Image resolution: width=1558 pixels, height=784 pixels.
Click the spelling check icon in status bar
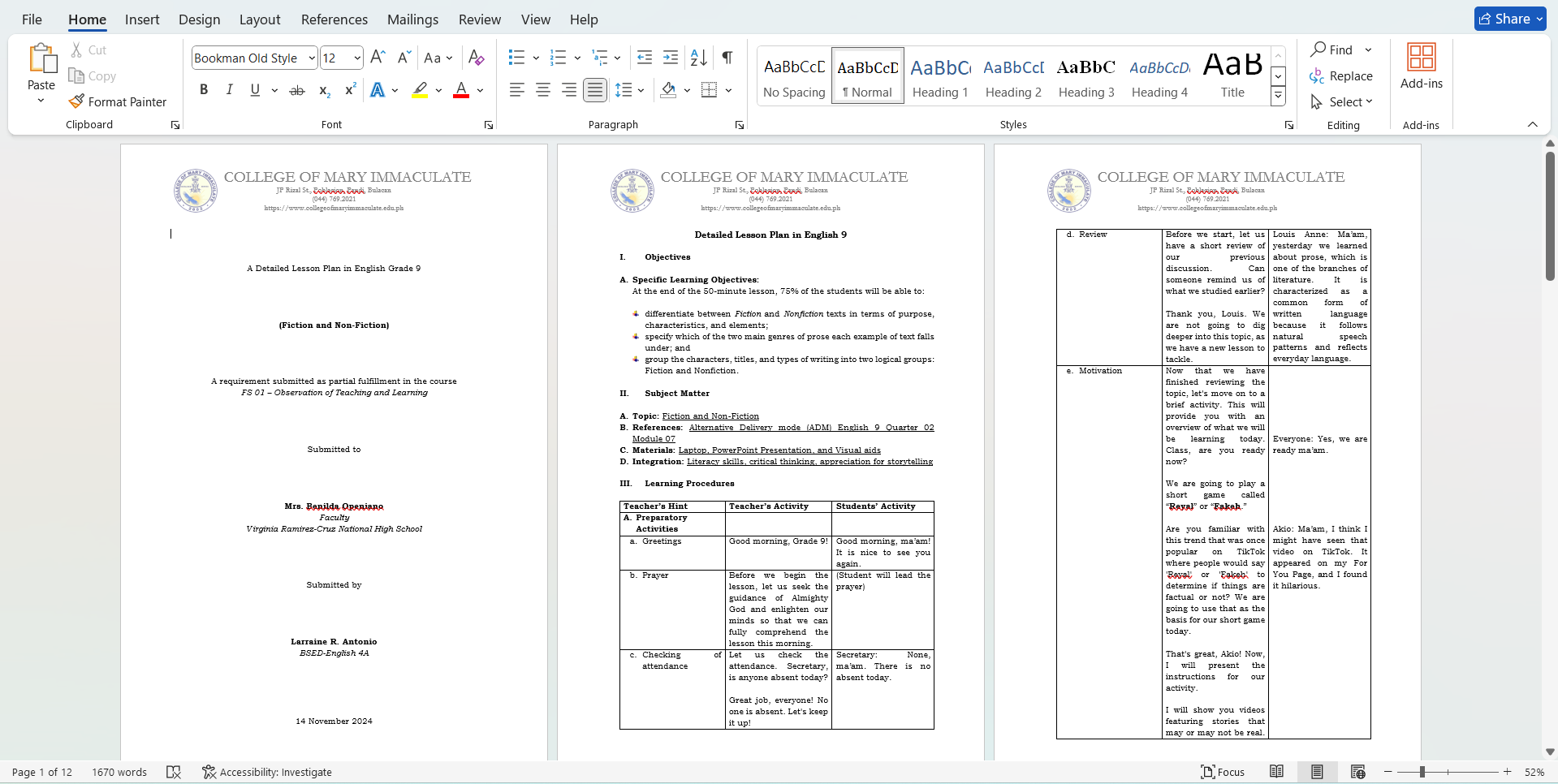coord(174,772)
